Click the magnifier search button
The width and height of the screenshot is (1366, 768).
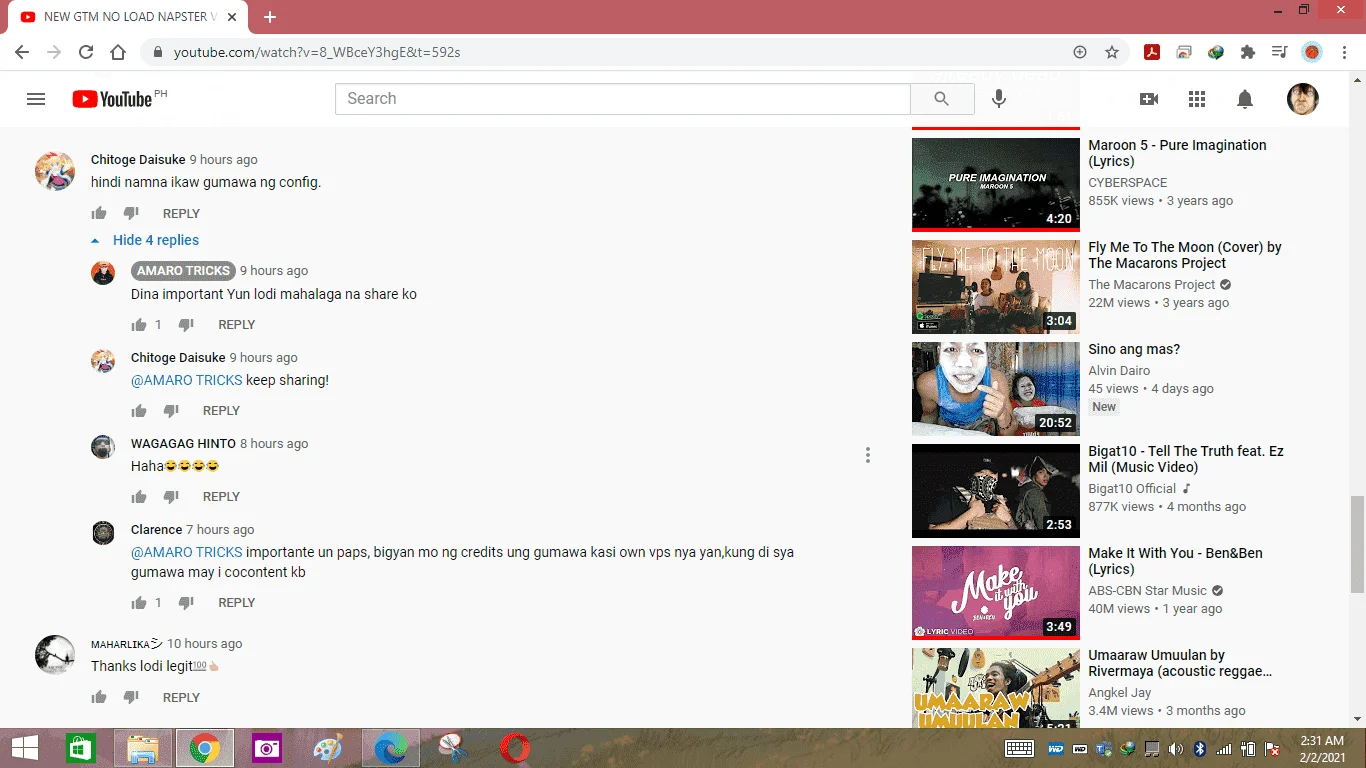941,99
